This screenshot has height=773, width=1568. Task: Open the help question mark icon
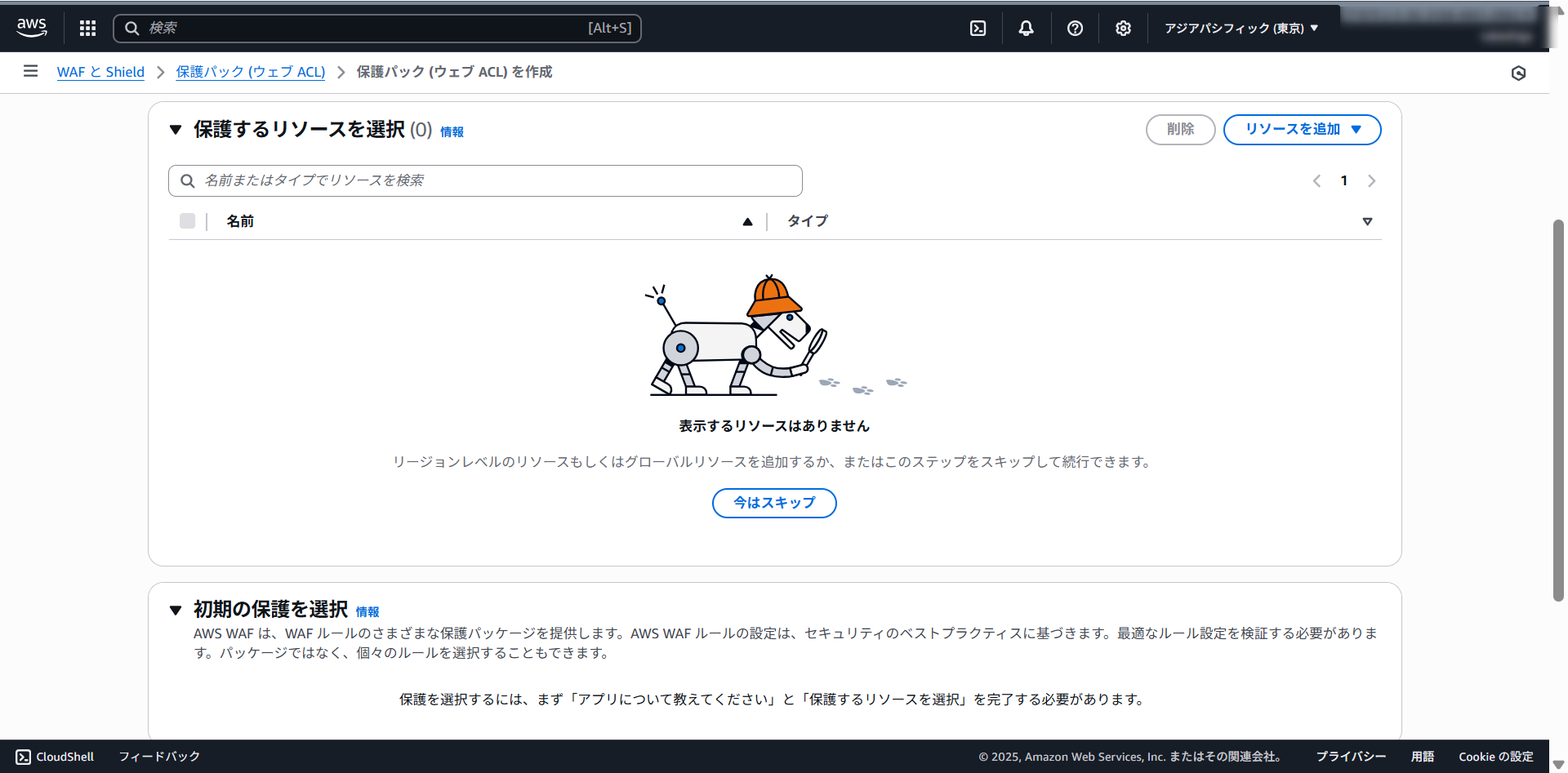coord(1075,29)
